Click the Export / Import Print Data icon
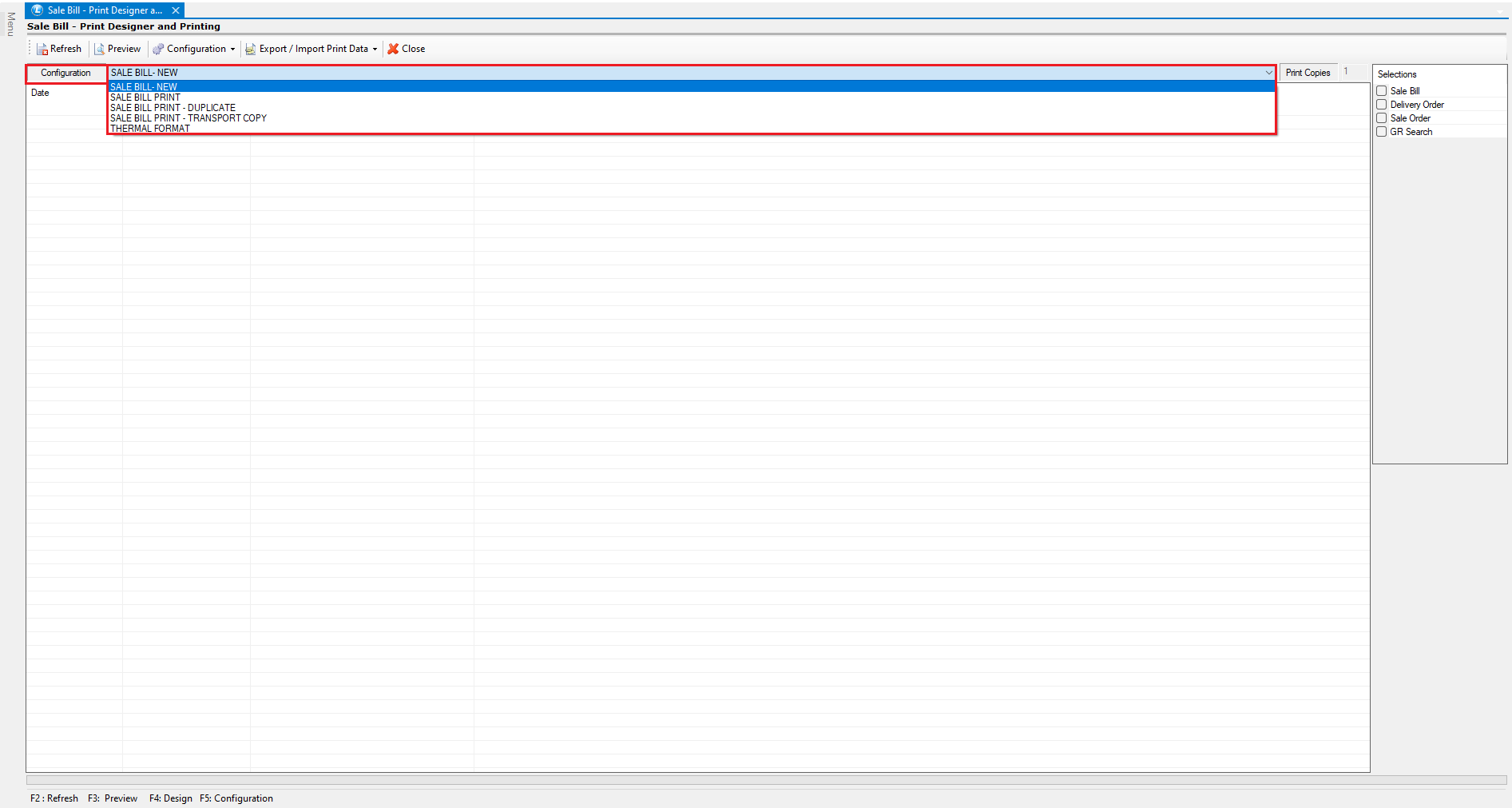 click(251, 50)
